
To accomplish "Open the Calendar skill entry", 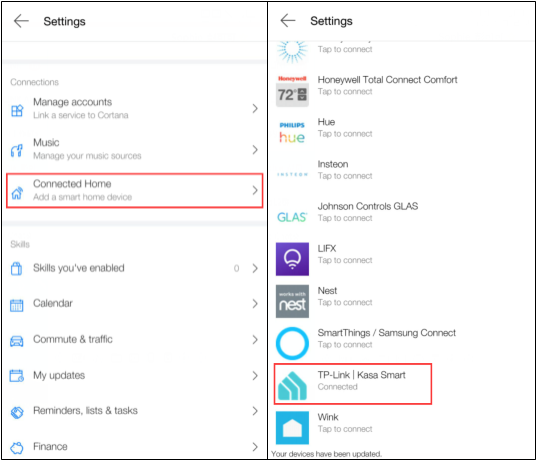I will (134, 304).
